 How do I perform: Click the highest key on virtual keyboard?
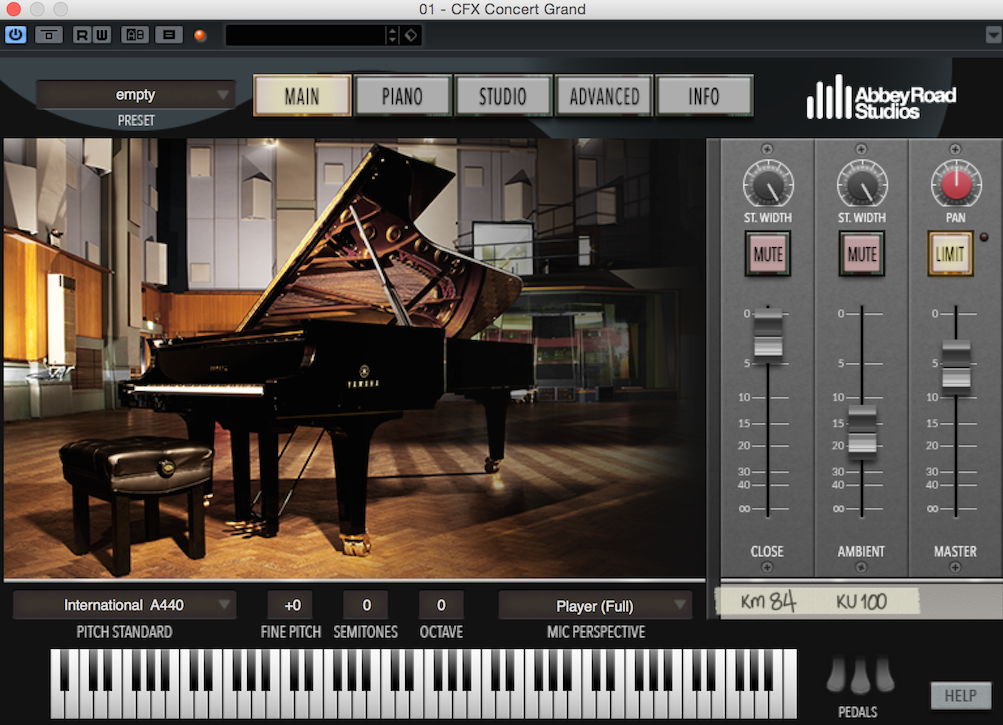tap(791, 683)
